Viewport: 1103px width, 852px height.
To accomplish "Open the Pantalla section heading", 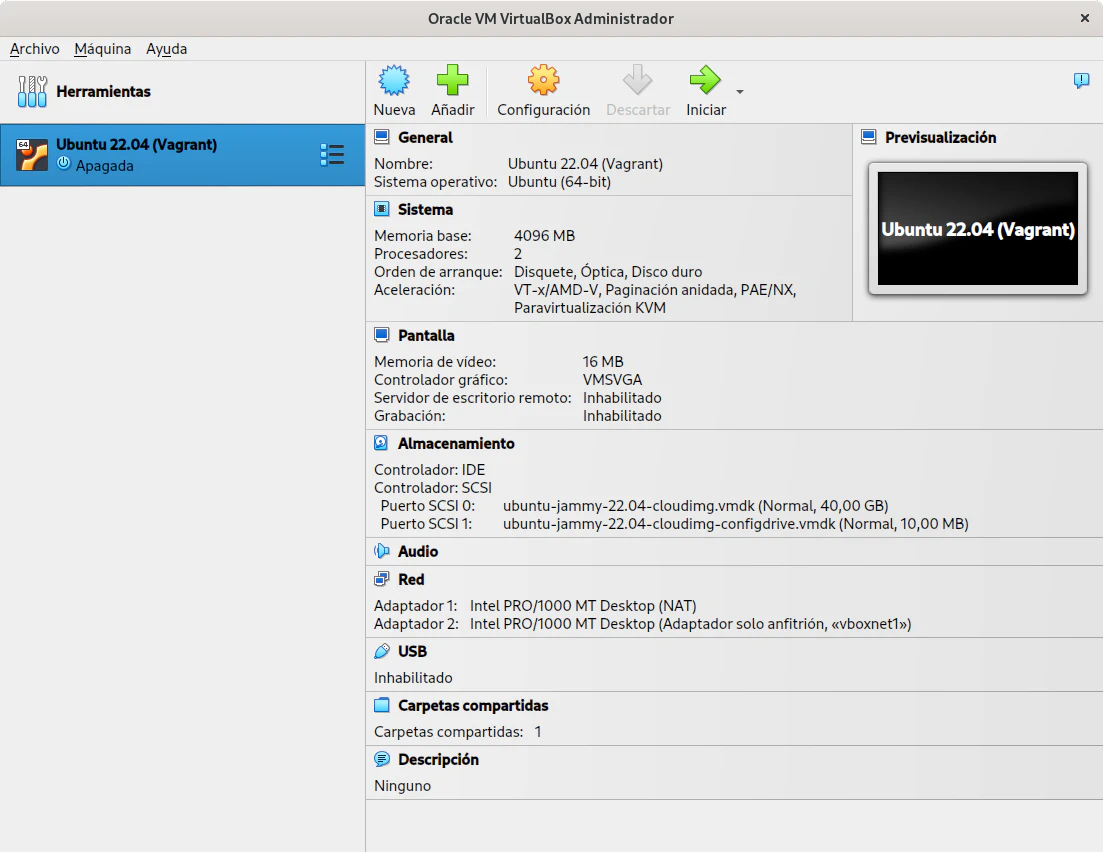I will point(426,336).
